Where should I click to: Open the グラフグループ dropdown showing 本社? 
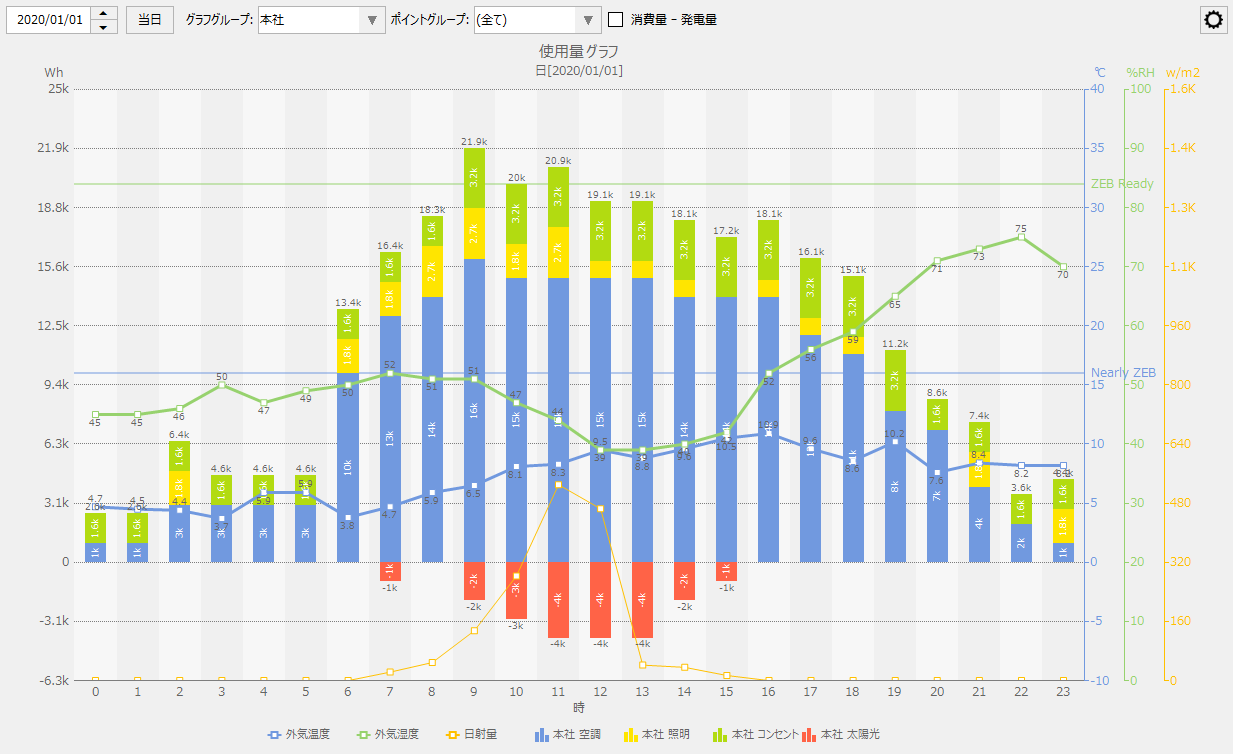point(321,20)
